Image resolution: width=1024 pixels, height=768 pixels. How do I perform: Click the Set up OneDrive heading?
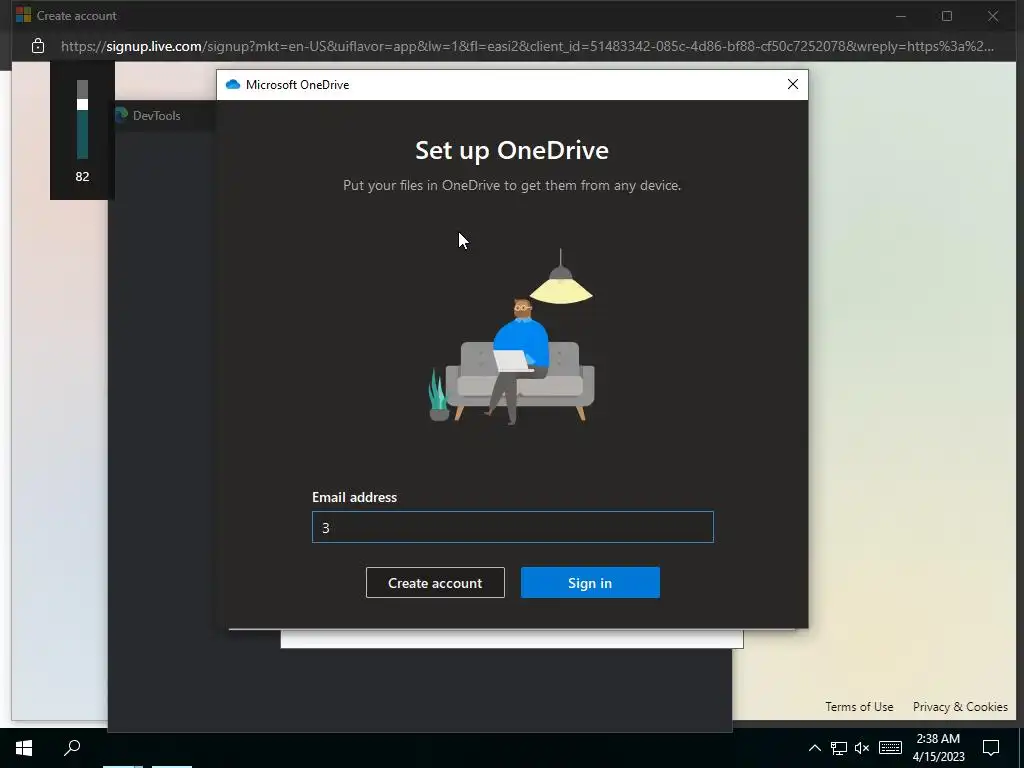[x=512, y=150]
